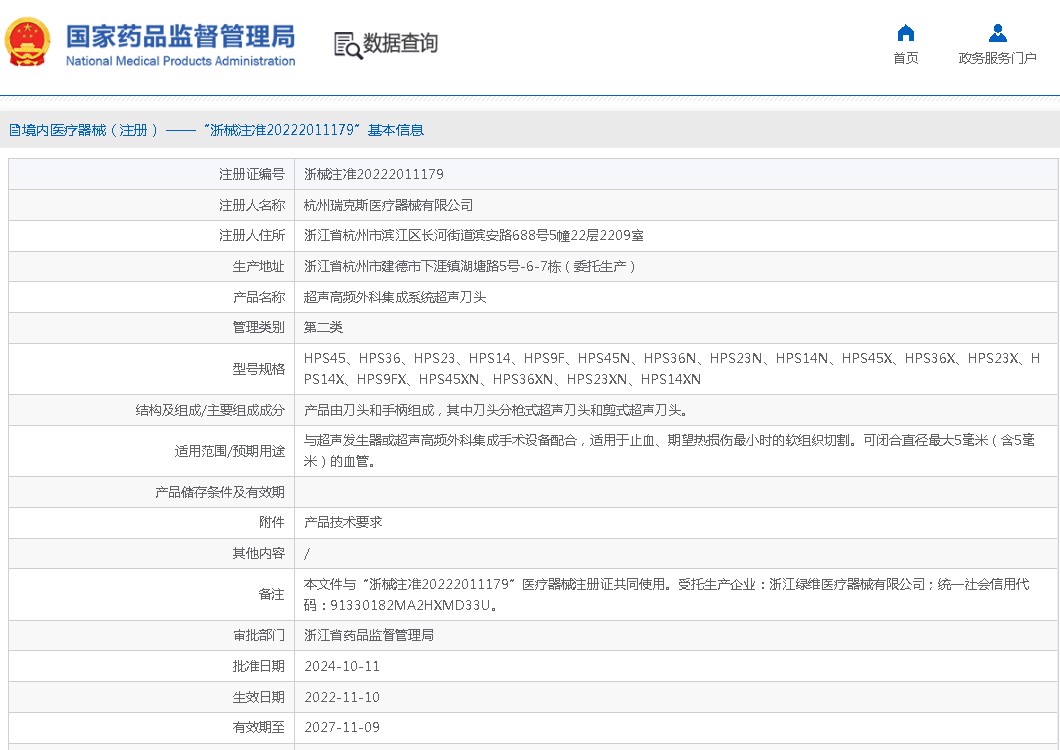The height and width of the screenshot is (750, 1060).
Task: Click the 数据查询 magnifier document icon
Action: 348,45
